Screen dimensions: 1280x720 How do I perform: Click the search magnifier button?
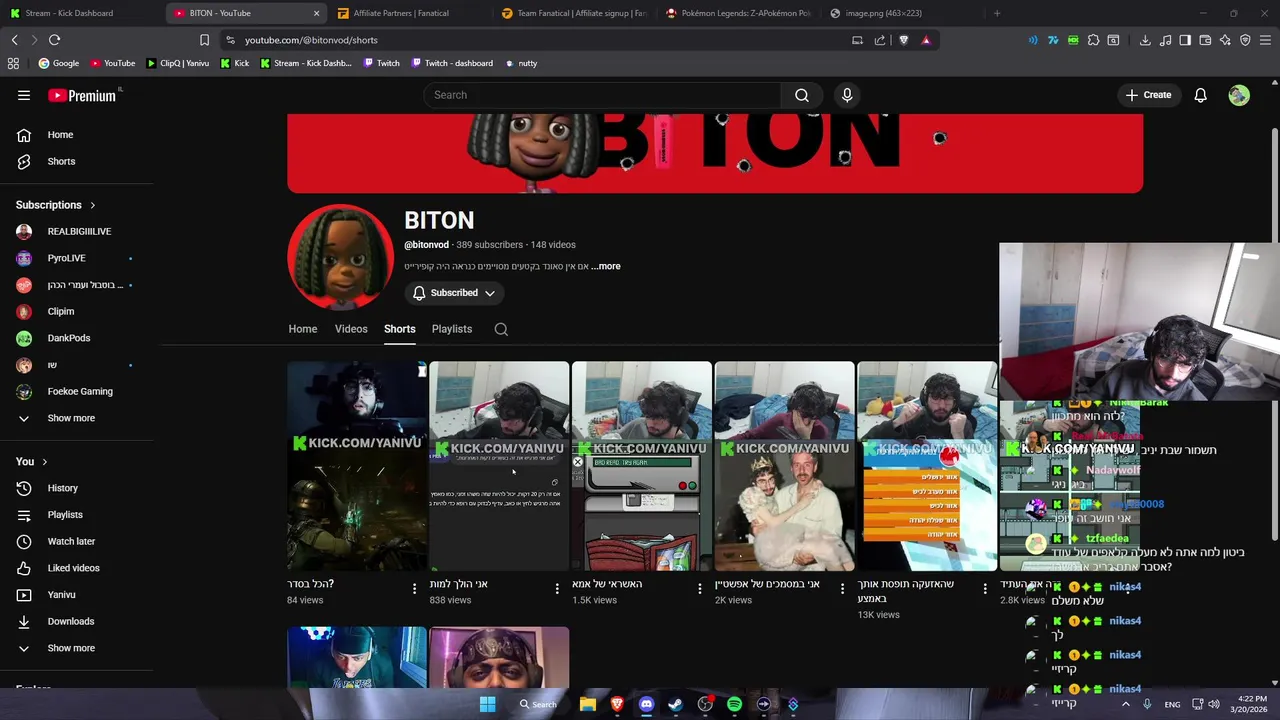802,95
